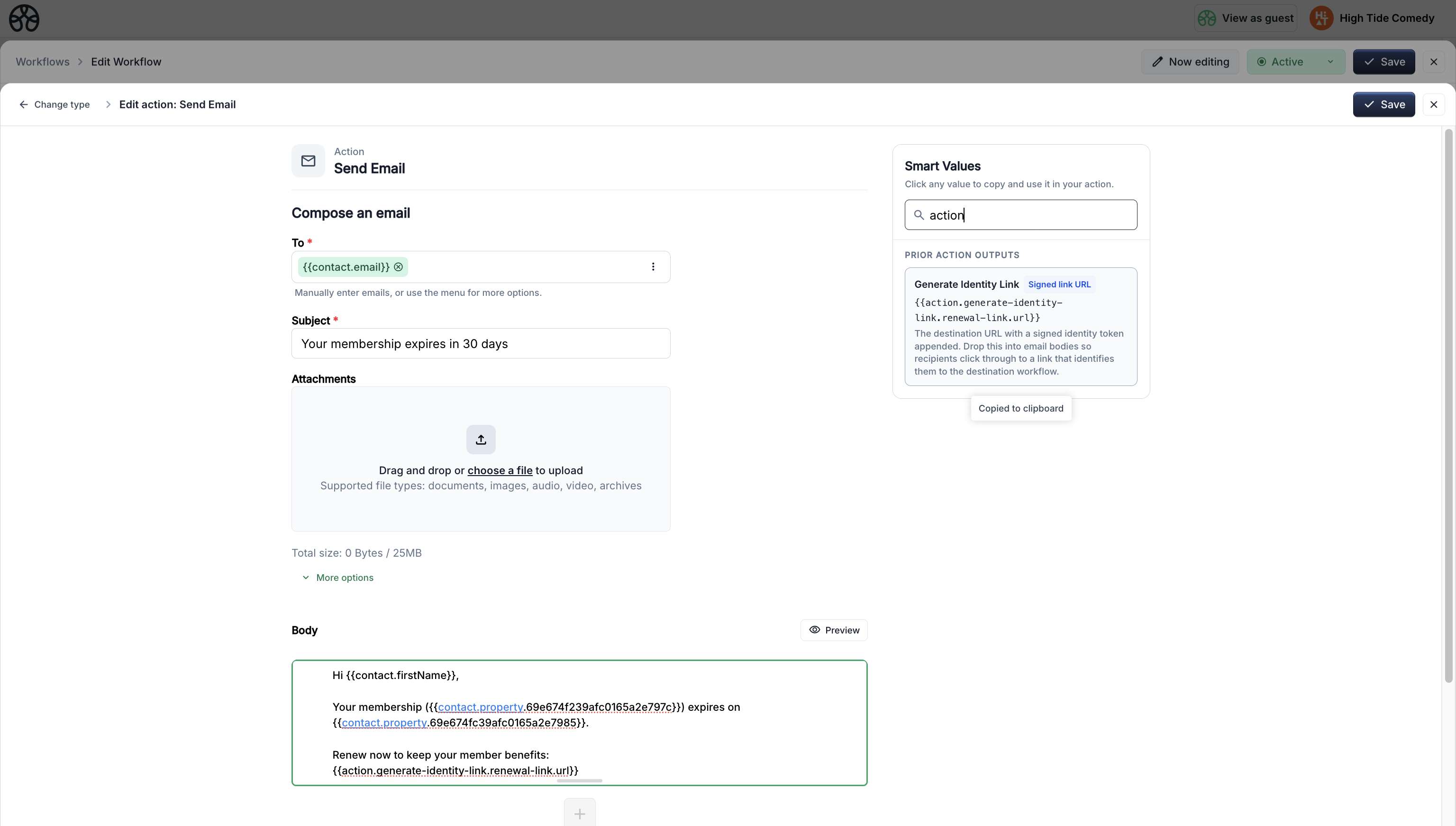The width and height of the screenshot is (1456, 826).
Task: Toggle the Preview eye button
Action: click(834, 630)
